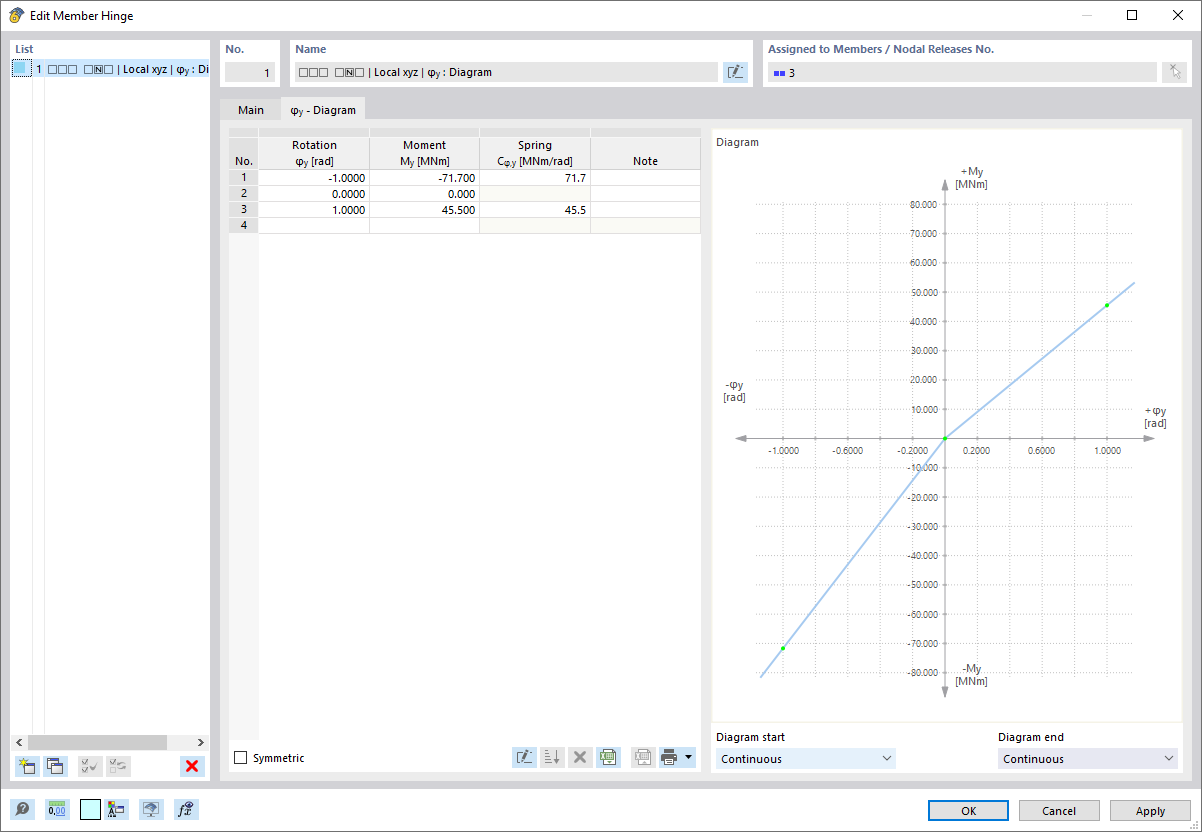This screenshot has width=1202, height=832.
Task: Click the units and decimal places icon
Action: (57, 809)
